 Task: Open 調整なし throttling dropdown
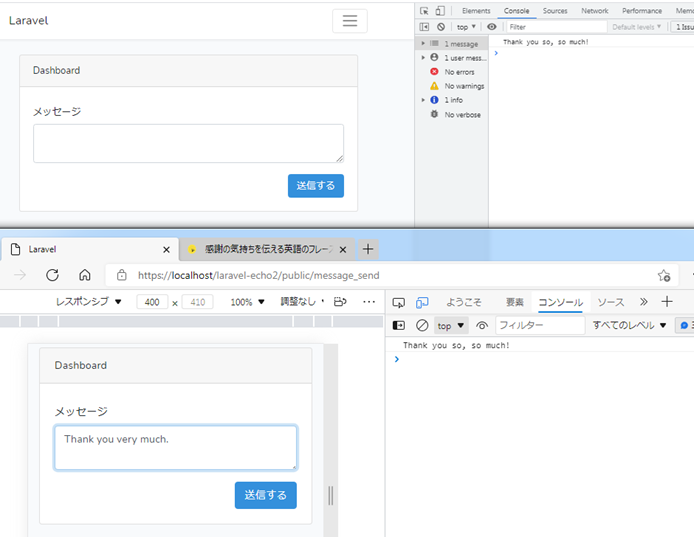(x=302, y=302)
